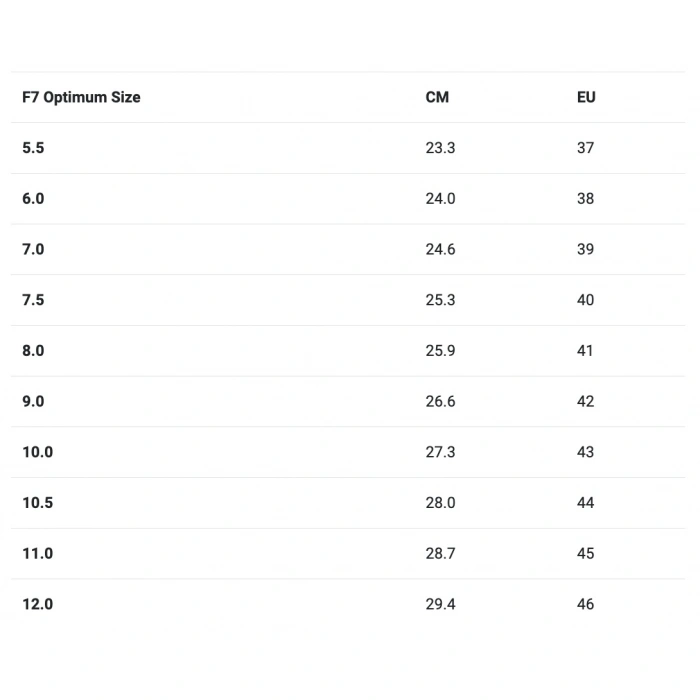
Task: Click the EU 37 value
Action: click(x=585, y=148)
